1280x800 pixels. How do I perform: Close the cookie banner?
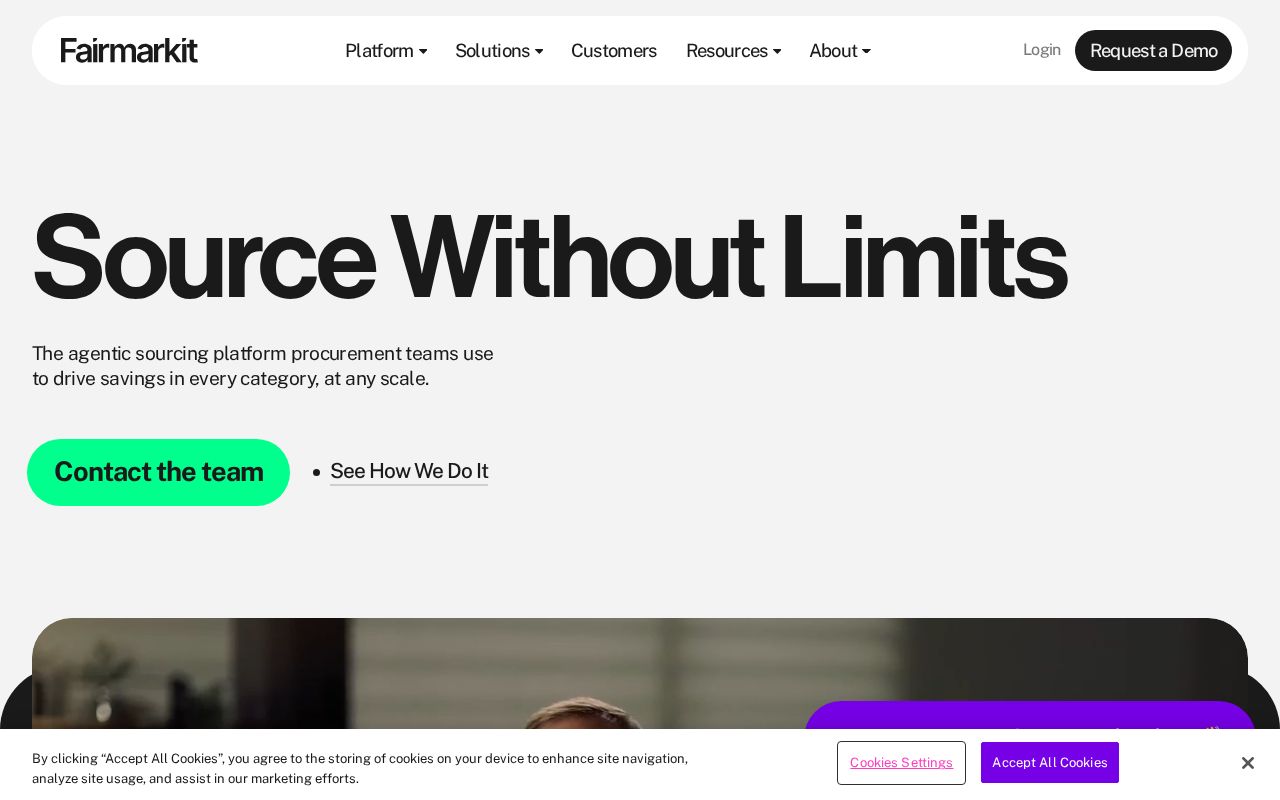[1247, 763]
